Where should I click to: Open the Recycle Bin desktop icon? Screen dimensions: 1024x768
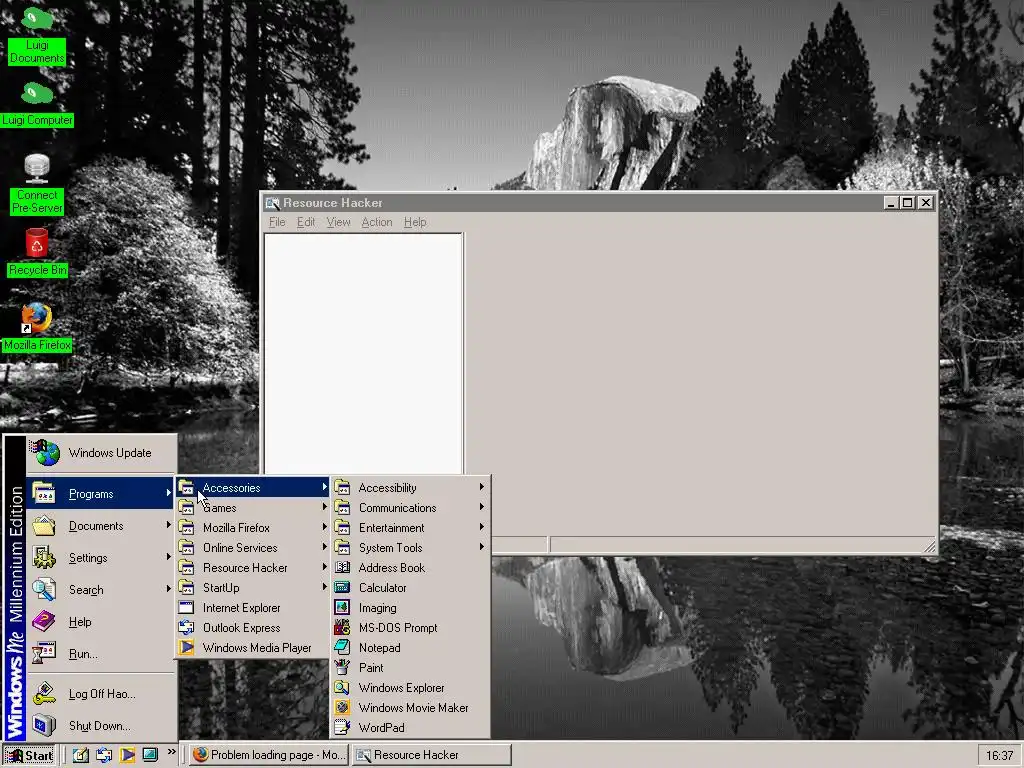pos(37,253)
